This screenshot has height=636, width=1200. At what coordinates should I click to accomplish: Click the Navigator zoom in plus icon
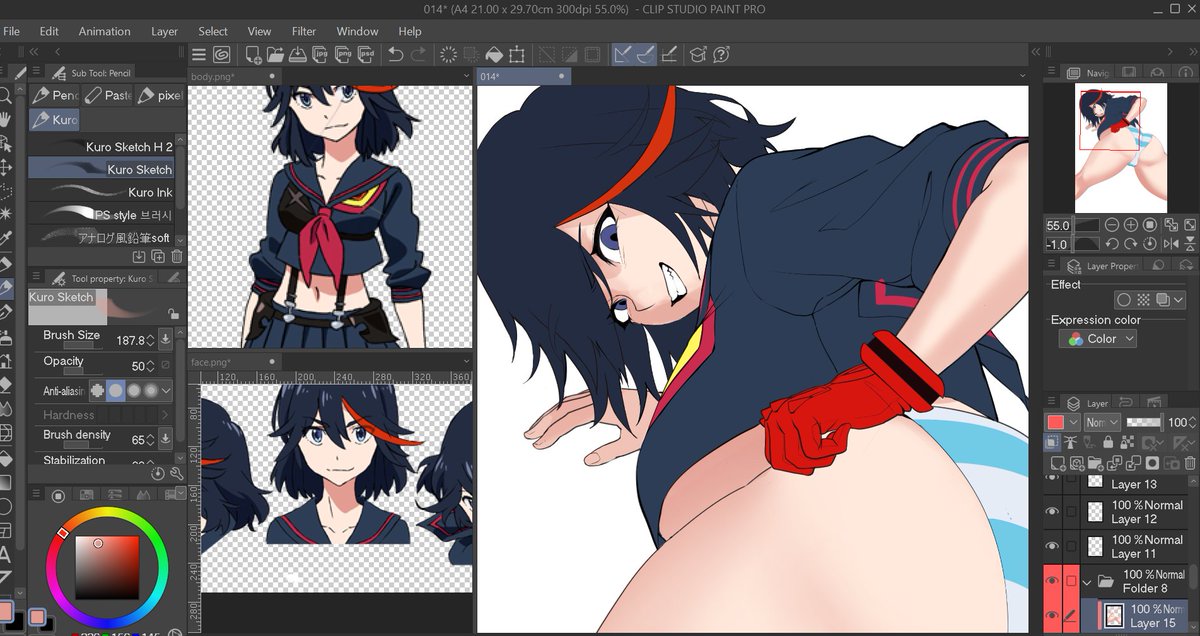pos(1131,226)
